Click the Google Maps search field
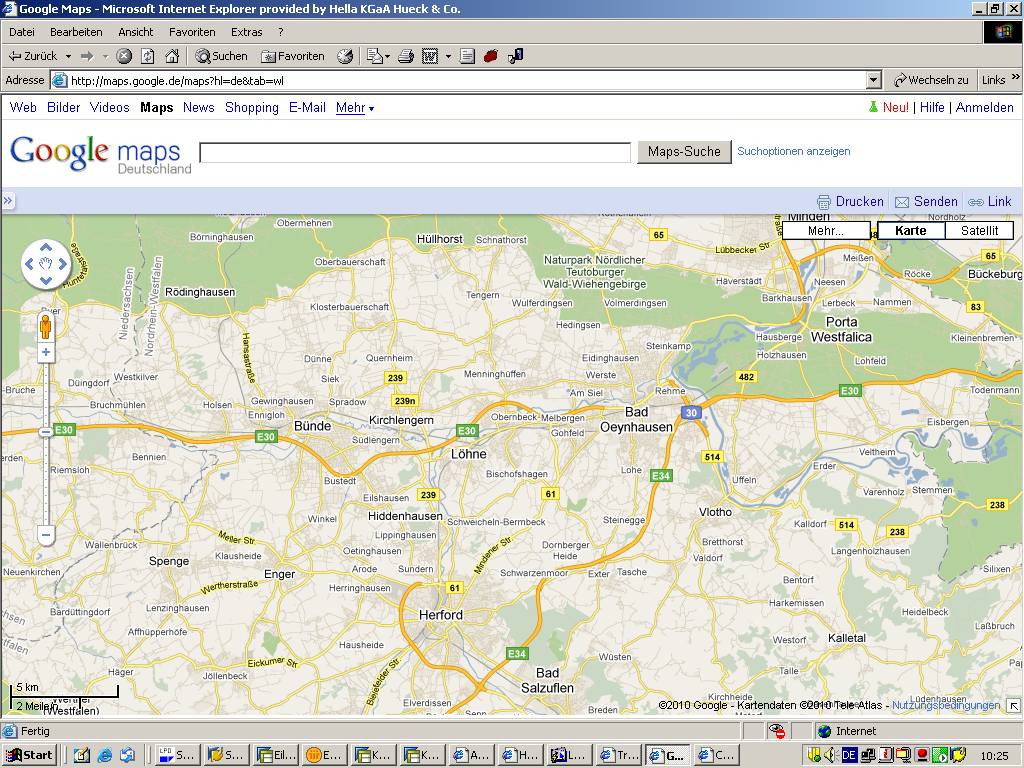Image resolution: width=1024 pixels, height=768 pixels. pyautogui.click(x=415, y=152)
